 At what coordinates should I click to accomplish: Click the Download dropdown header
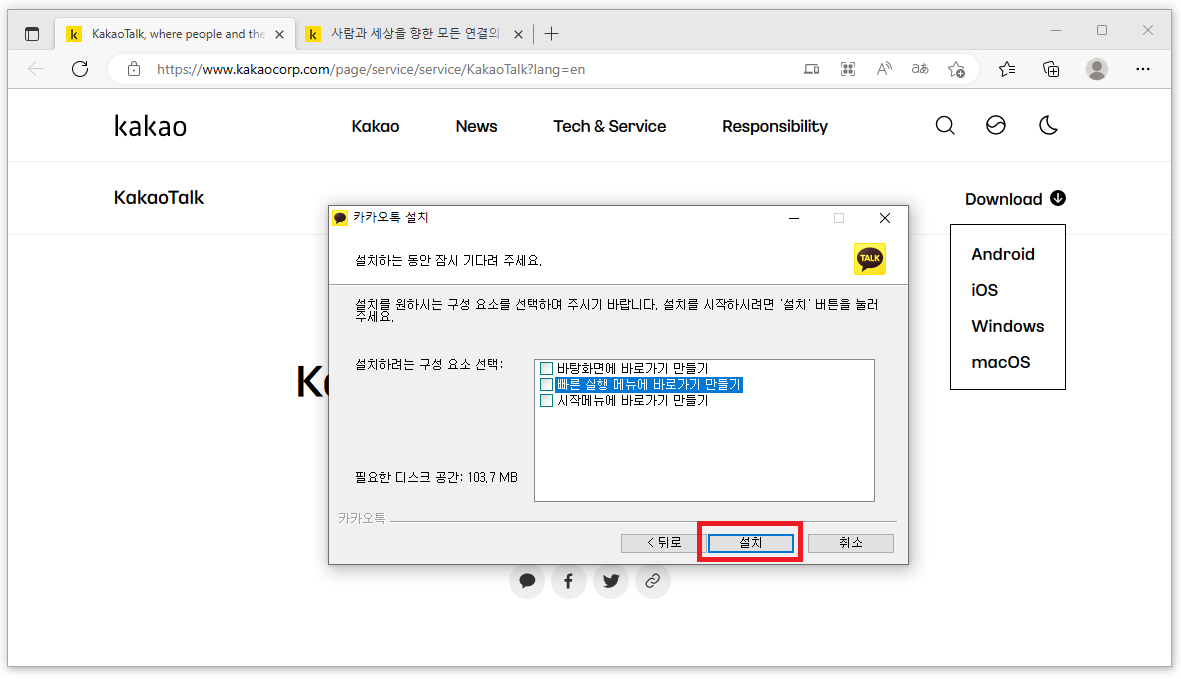point(1015,199)
